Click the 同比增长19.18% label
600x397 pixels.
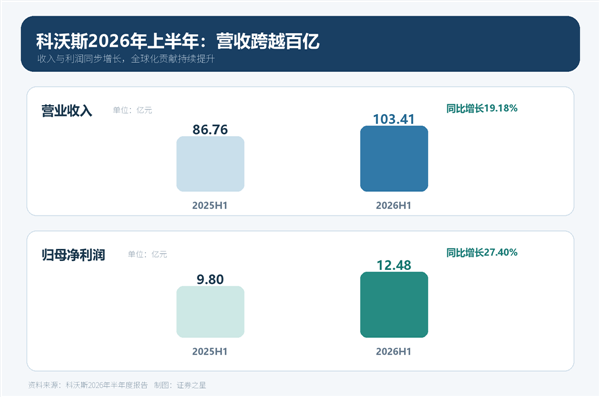482,108
